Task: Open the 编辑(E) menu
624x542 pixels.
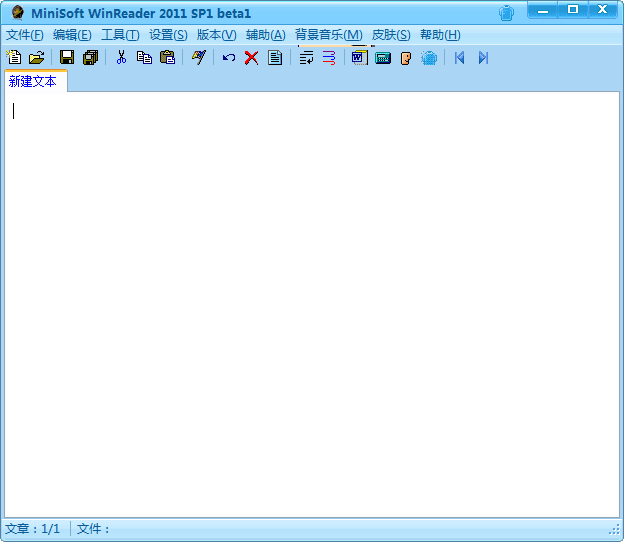Action: click(72, 35)
